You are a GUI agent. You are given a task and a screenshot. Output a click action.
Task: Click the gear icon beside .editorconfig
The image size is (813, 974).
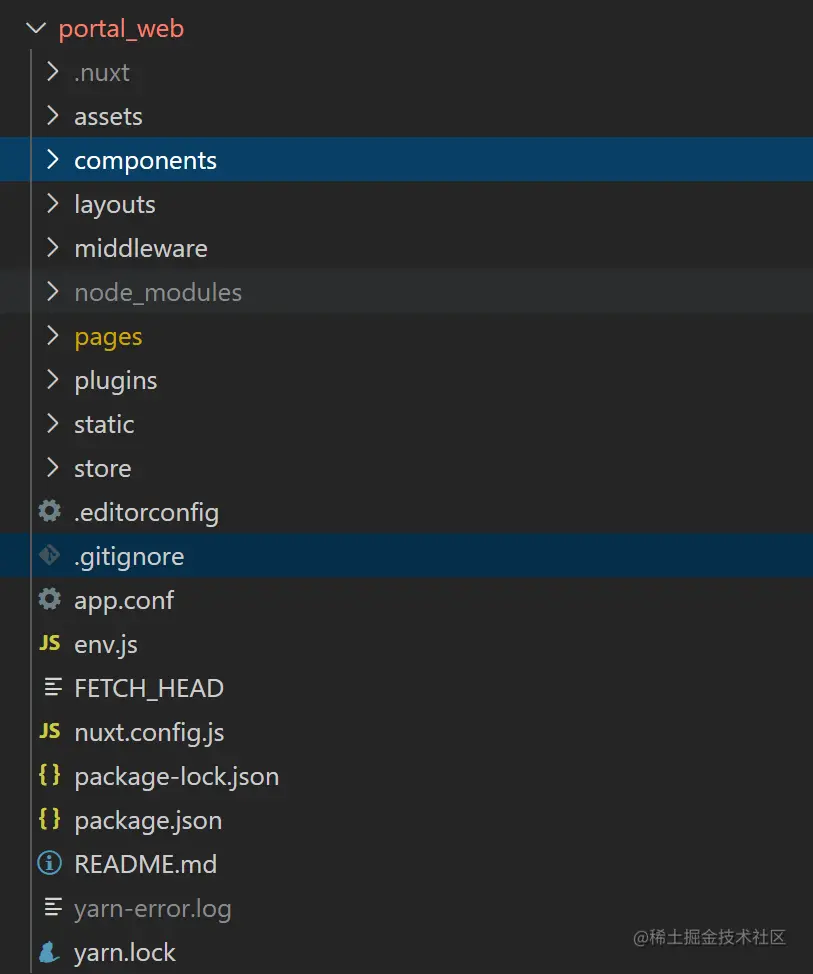coord(49,512)
